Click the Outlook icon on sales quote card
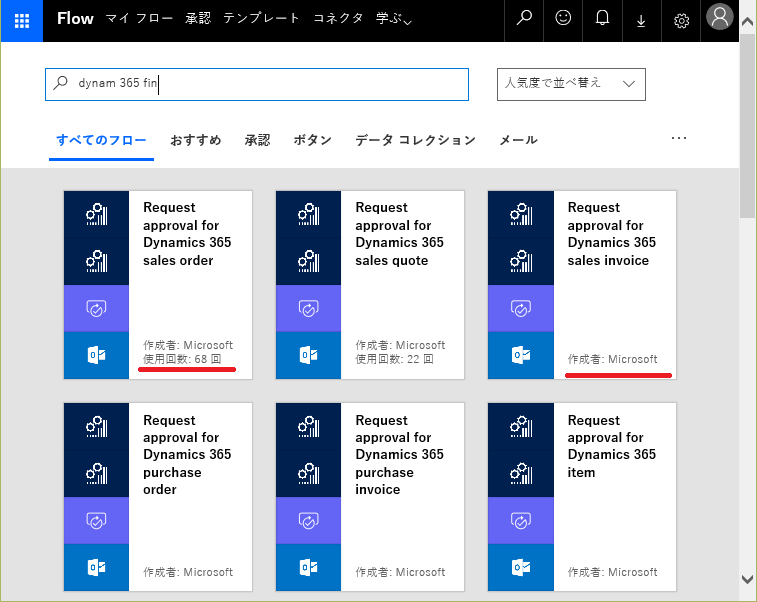Viewport: 757px width, 602px height. click(x=308, y=355)
